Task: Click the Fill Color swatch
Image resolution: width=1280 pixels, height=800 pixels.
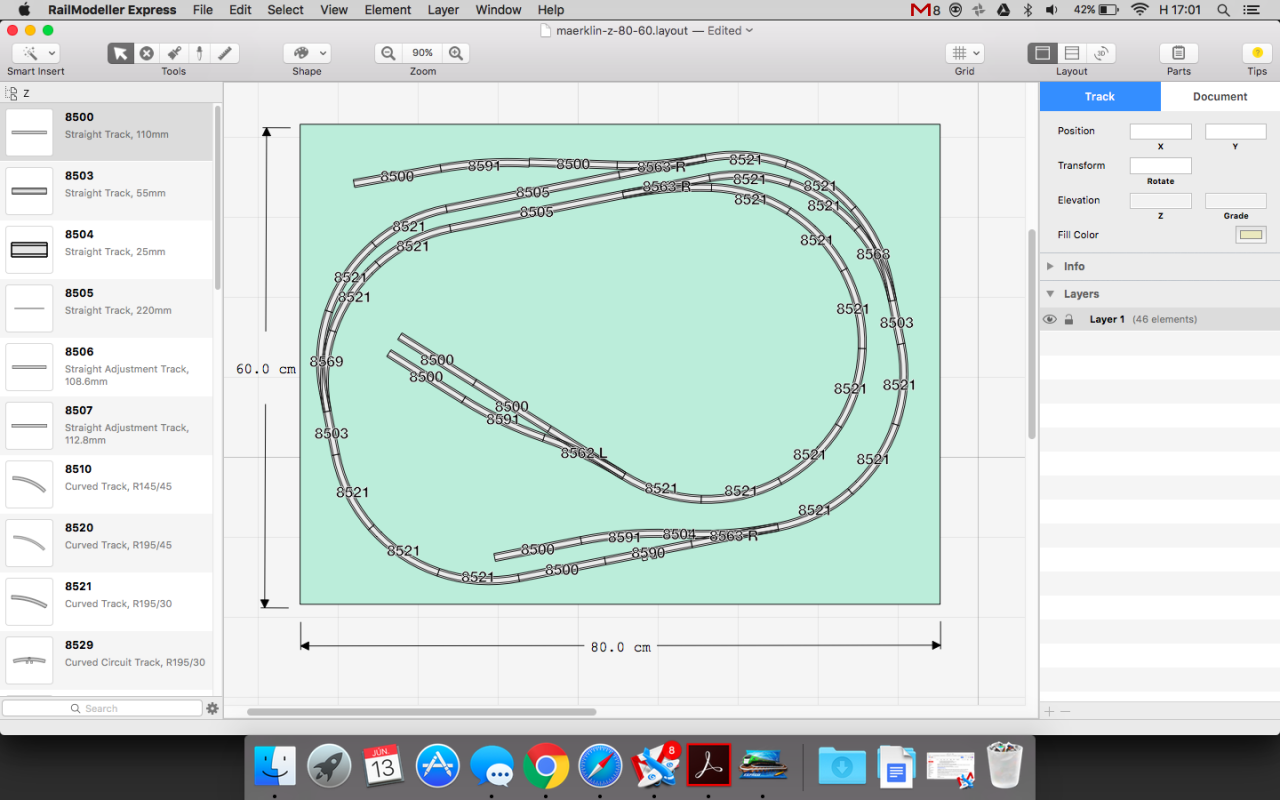Action: coord(1250,235)
